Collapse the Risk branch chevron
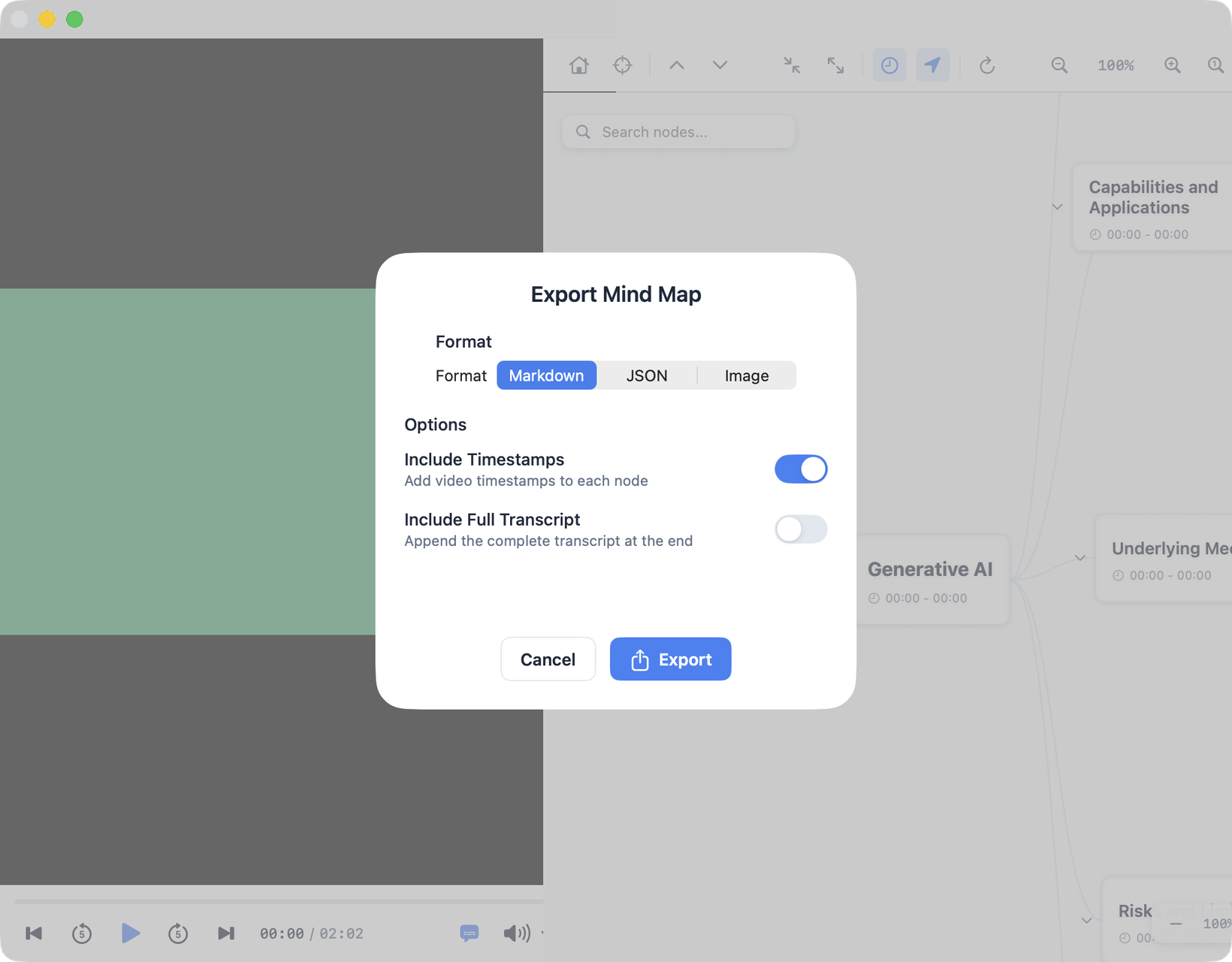The width and height of the screenshot is (1232, 962). (x=1086, y=921)
